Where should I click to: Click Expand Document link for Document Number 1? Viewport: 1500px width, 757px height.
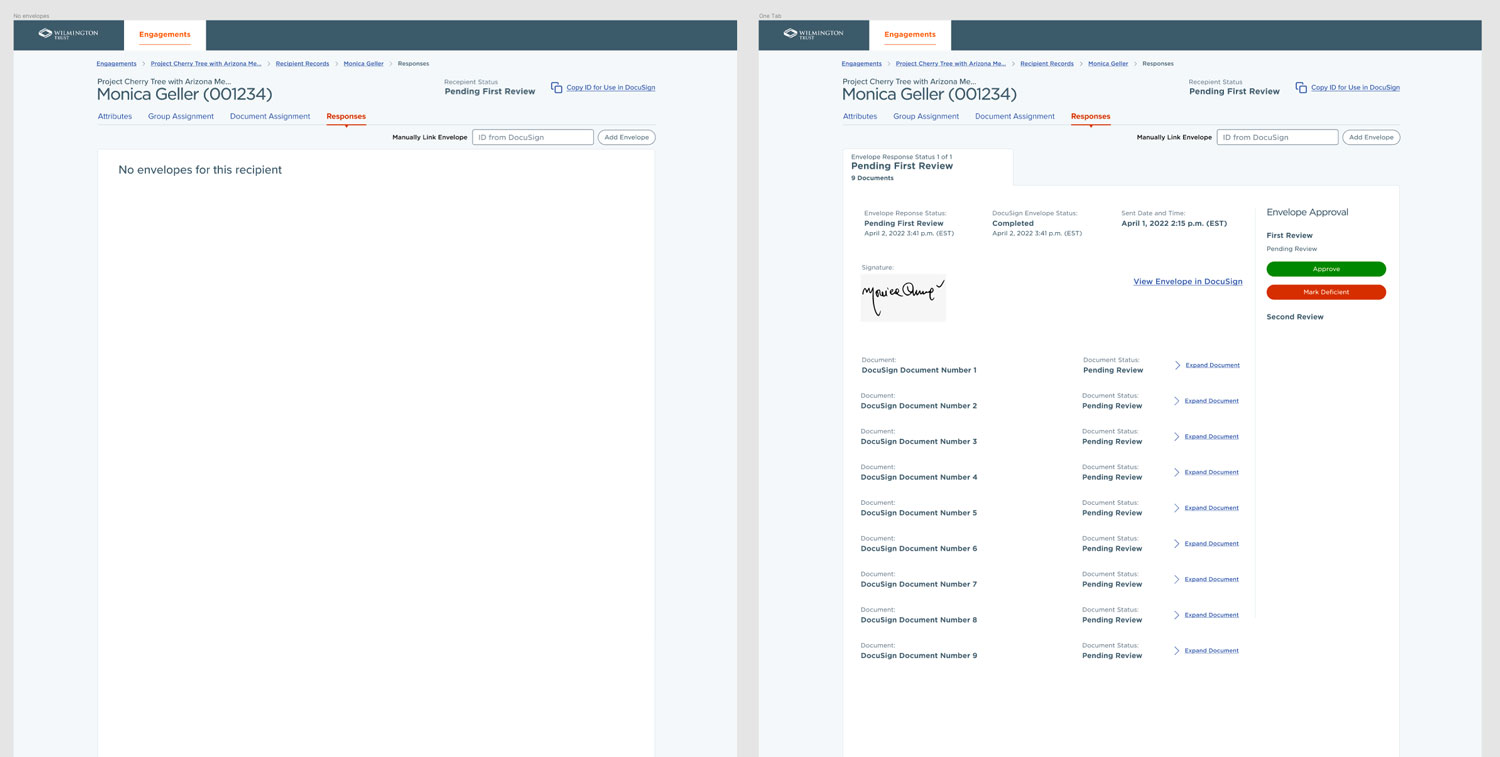1212,365
